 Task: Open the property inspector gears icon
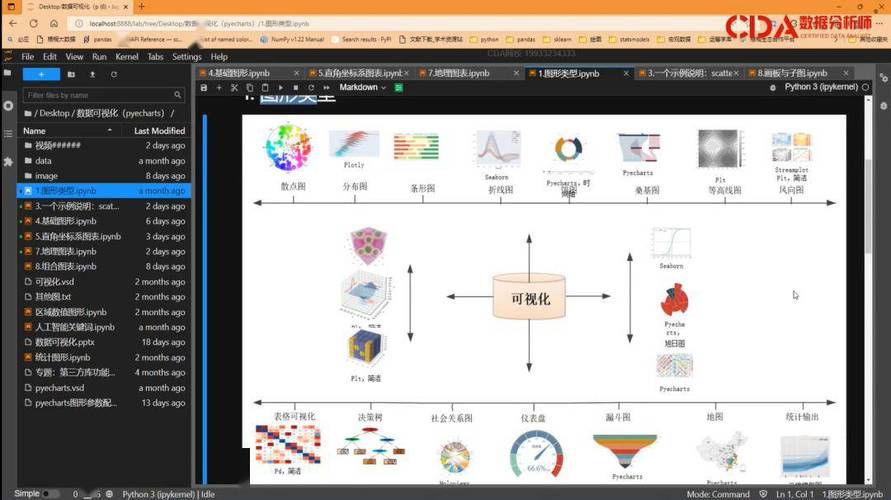click(x=884, y=78)
